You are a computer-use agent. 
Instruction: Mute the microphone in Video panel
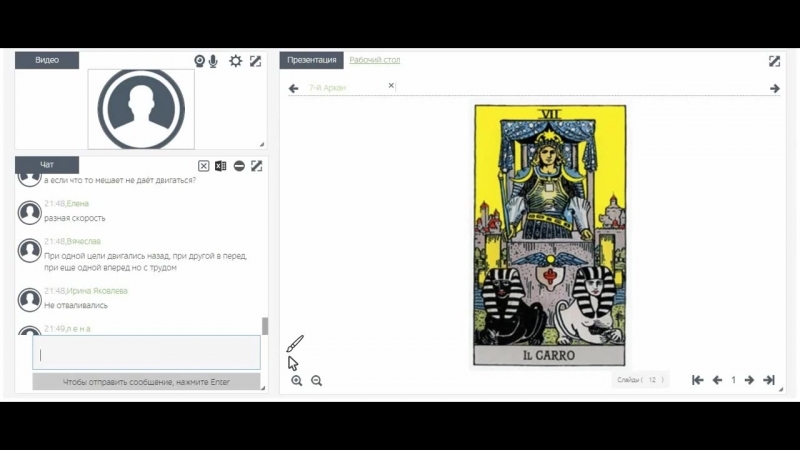pyautogui.click(x=213, y=61)
